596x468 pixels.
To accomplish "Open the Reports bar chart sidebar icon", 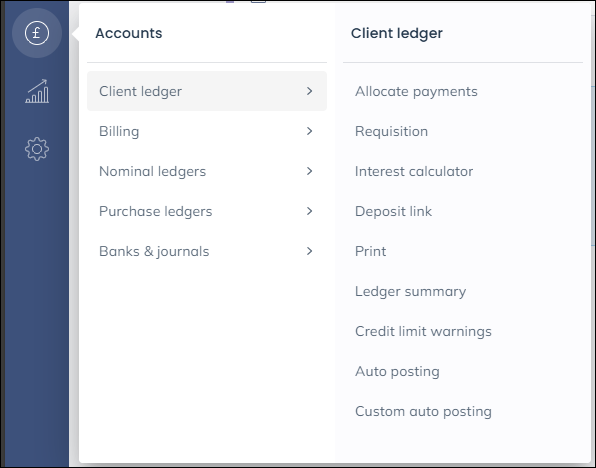I will pos(37,91).
